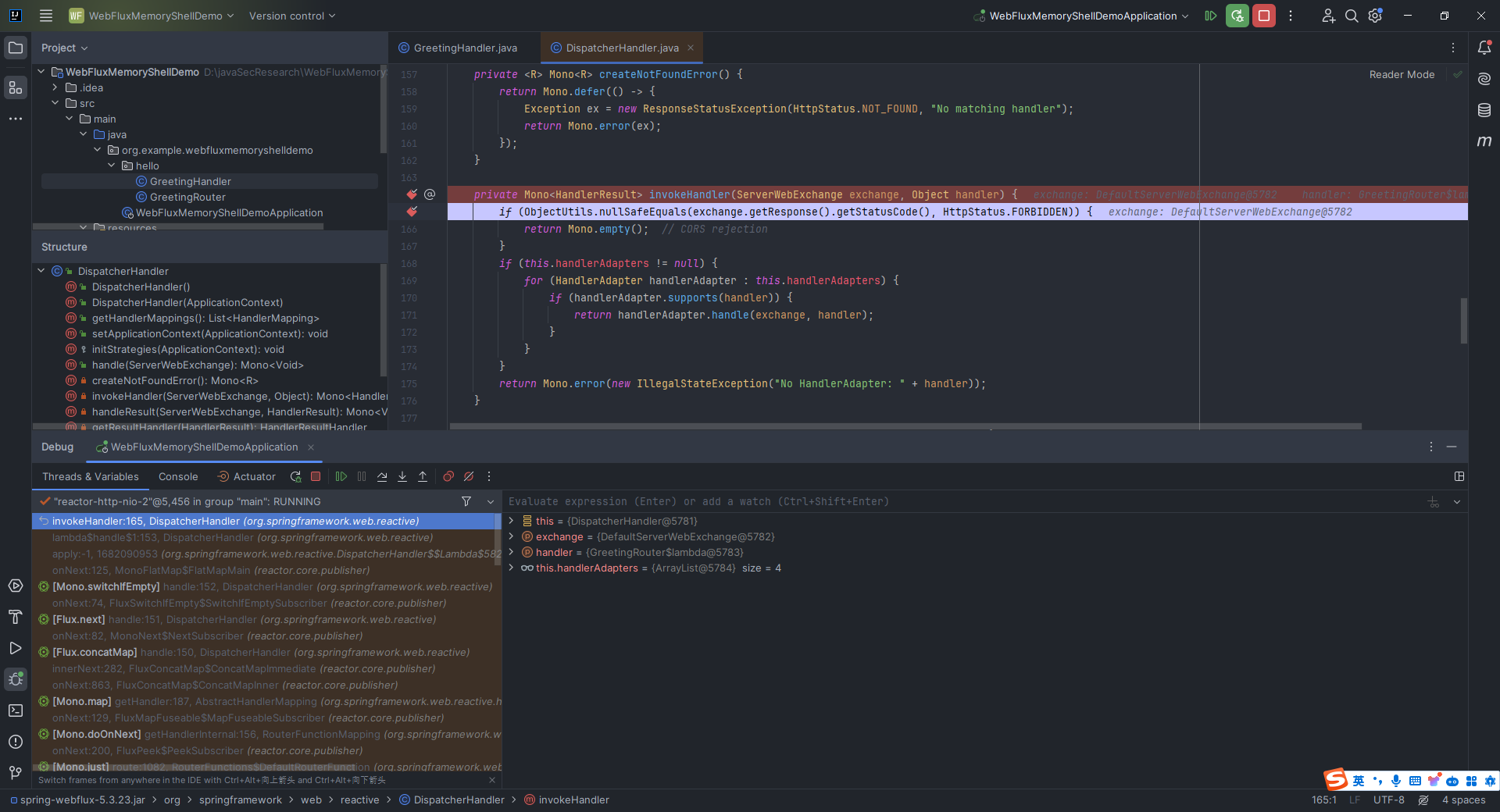Expand the exchange variable node
The image size is (1500, 812).
tap(512, 536)
